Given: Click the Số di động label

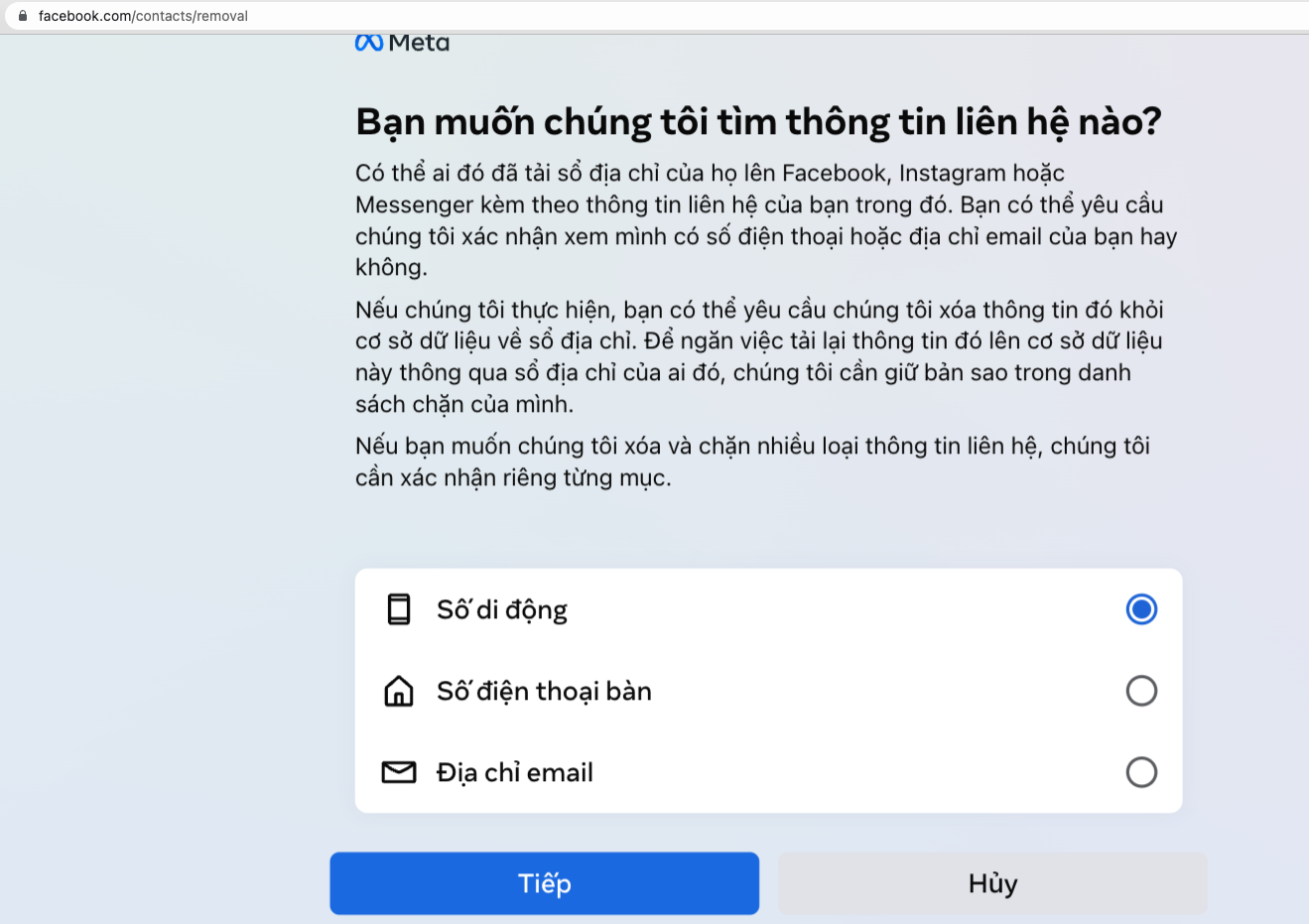Looking at the screenshot, I should click(x=502, y=610).
